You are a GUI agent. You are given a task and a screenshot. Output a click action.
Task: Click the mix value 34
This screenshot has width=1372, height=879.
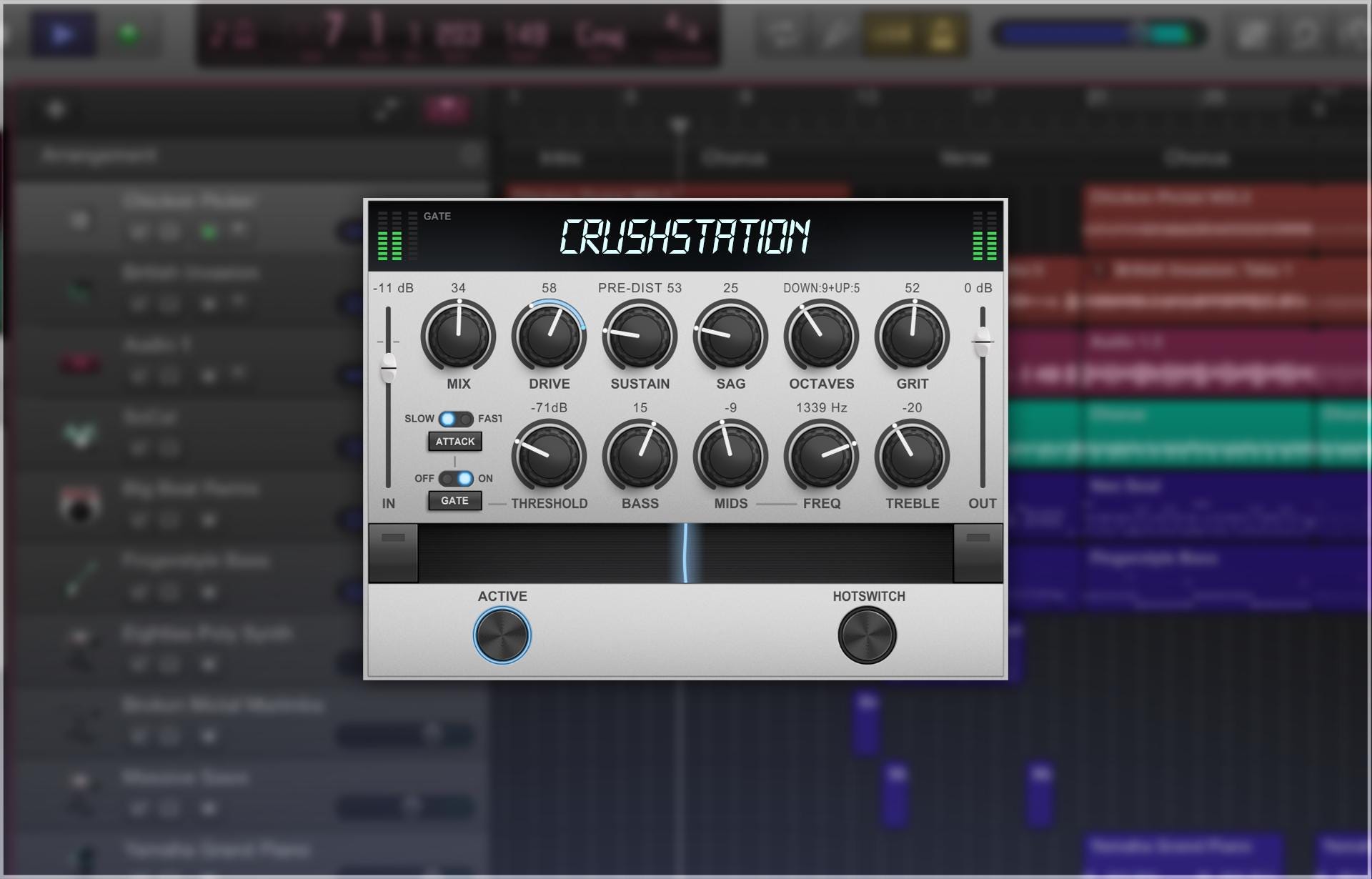(x=458, y=288)
